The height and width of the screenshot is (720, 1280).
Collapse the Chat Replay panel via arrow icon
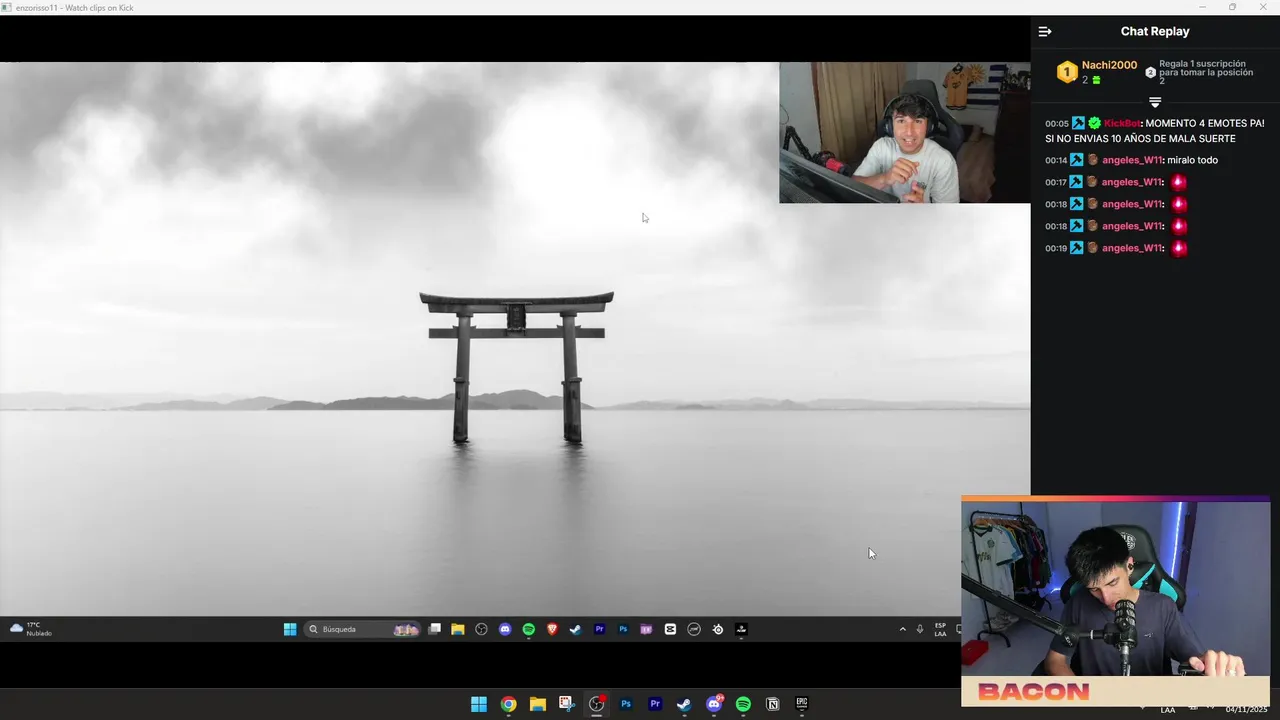pyautogui.click(x=1045, y=32)
